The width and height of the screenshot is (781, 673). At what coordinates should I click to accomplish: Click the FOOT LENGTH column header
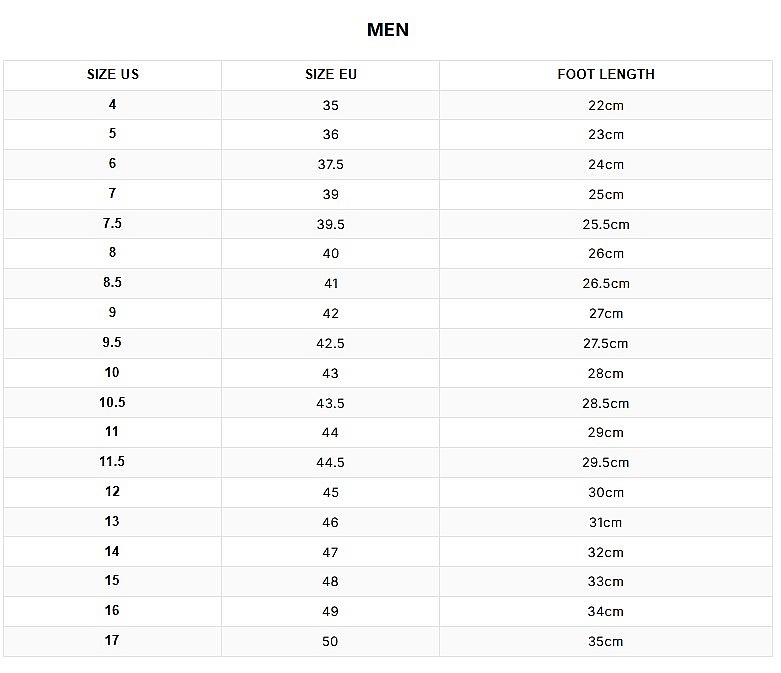(x=606, y=75)
